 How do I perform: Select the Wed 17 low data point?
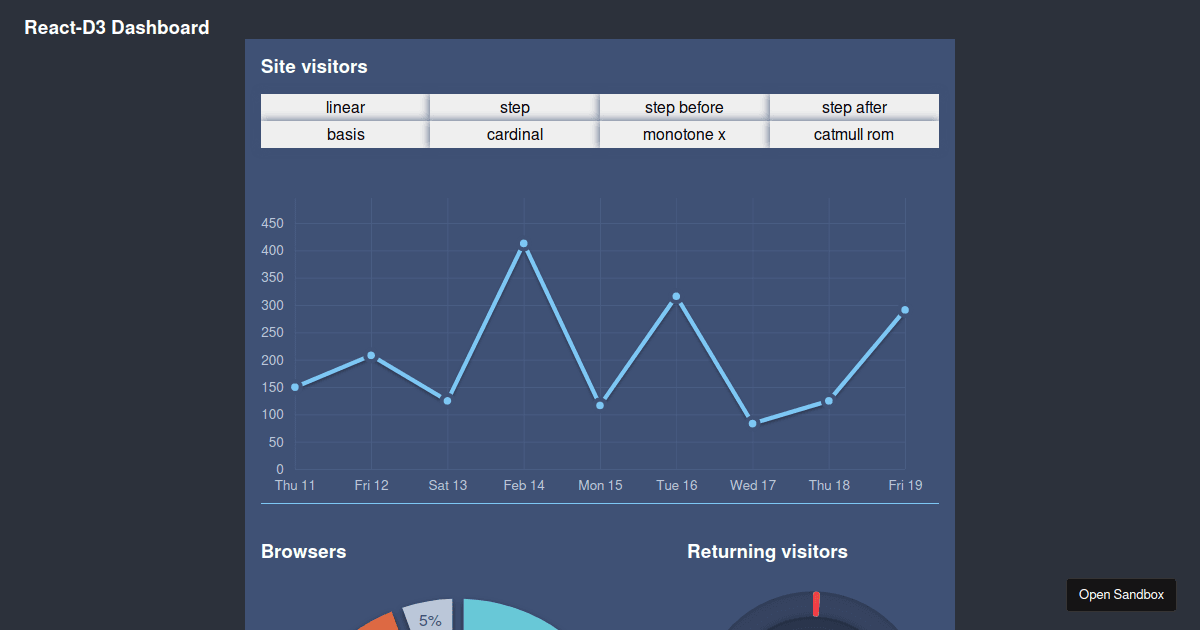(x=753, y=424)
